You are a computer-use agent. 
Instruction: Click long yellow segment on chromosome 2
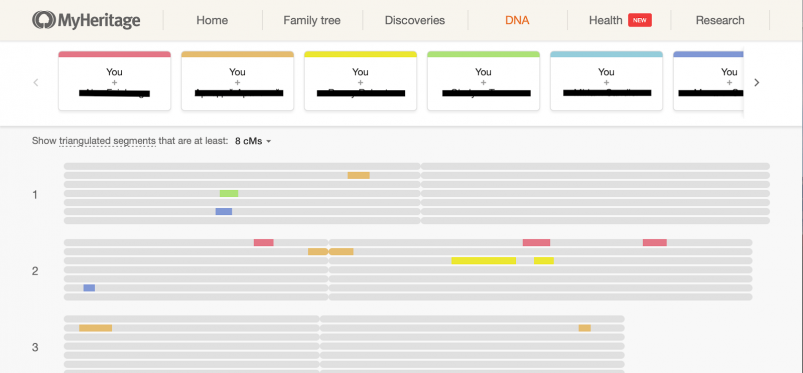[483, 260]
